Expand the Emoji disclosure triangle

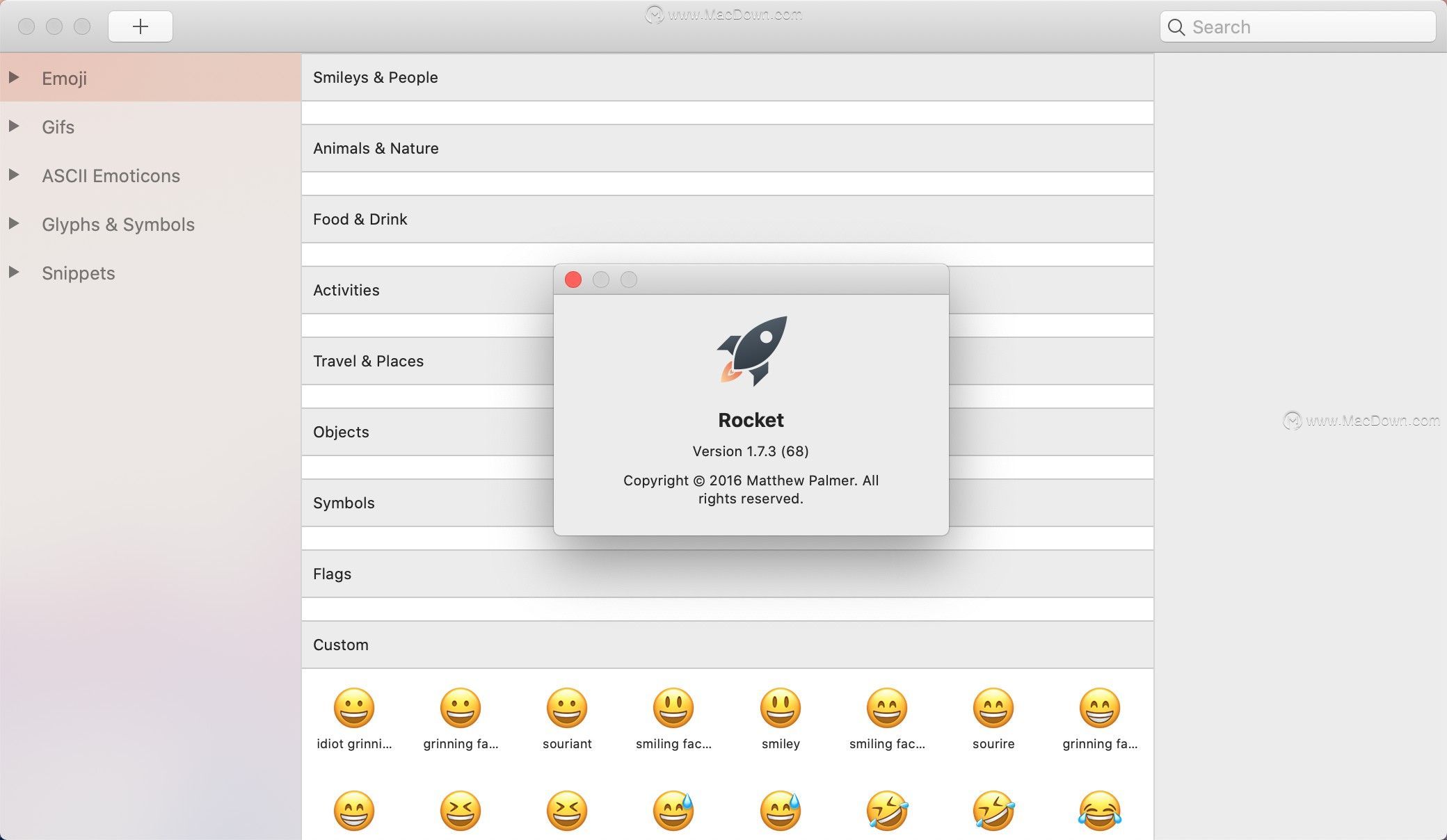click(x=13, y=77)
